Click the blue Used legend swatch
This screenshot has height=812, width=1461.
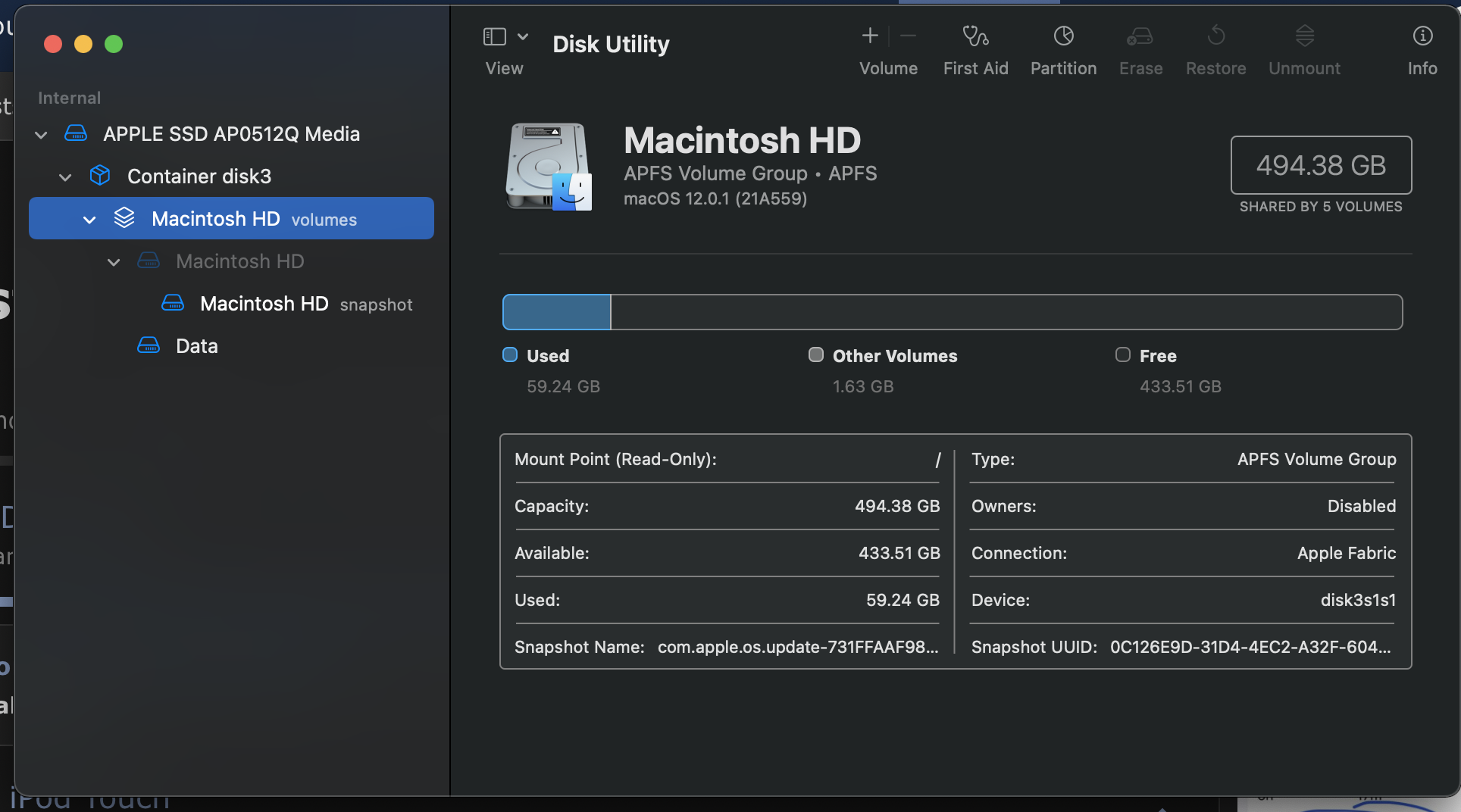pos(510,355)
